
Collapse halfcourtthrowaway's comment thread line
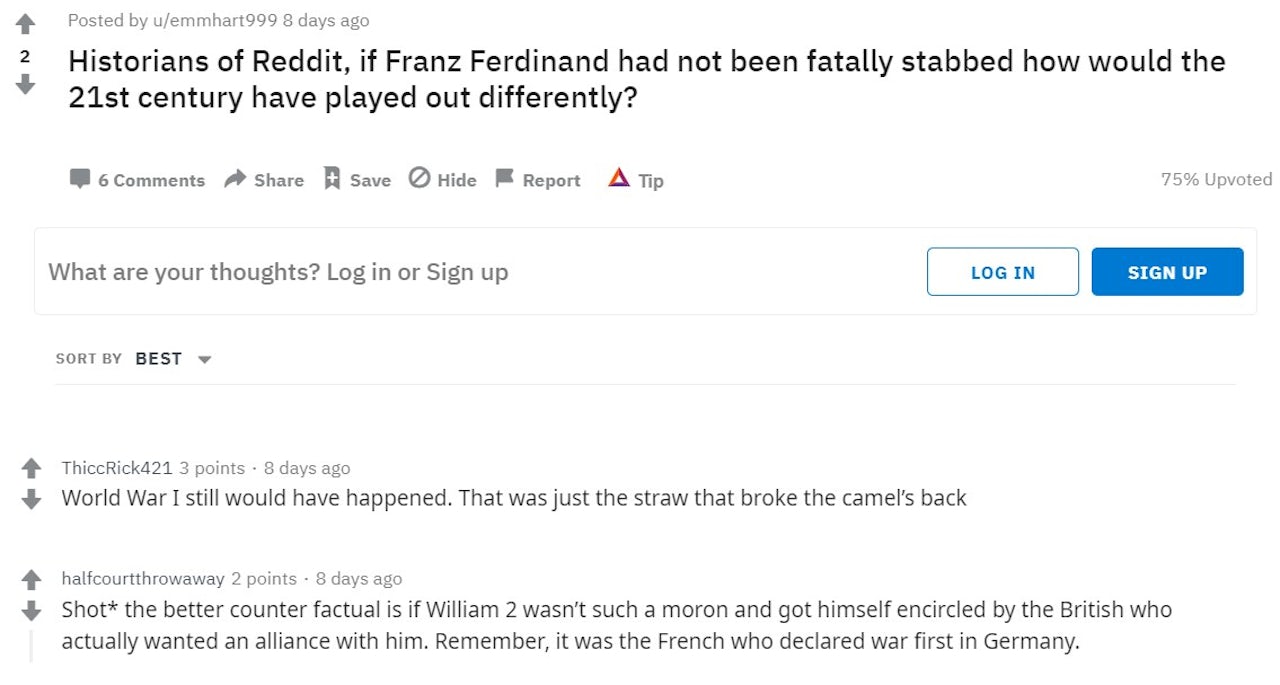pyautogui.click(x=31, y=645)
